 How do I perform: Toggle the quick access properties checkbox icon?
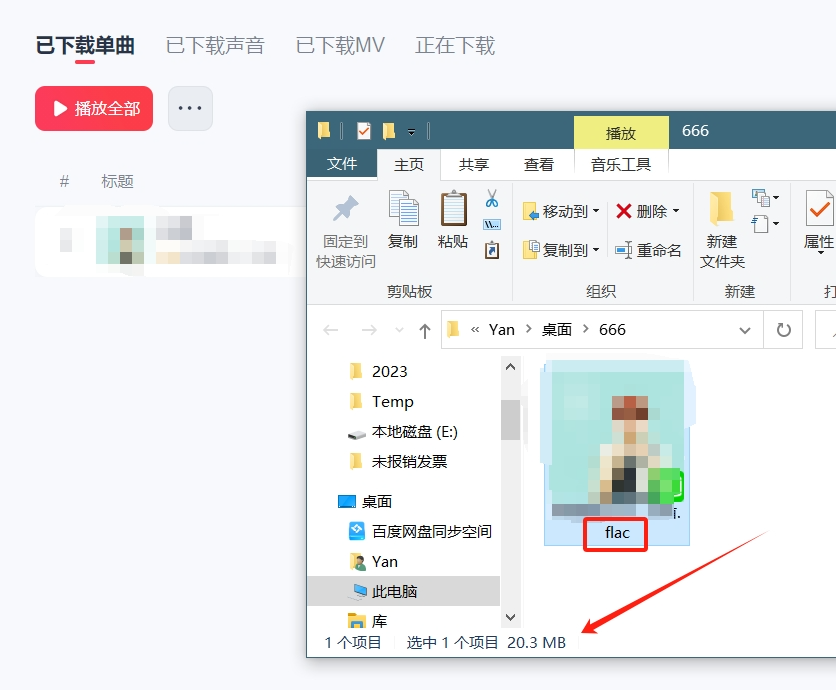pos(363,131)
